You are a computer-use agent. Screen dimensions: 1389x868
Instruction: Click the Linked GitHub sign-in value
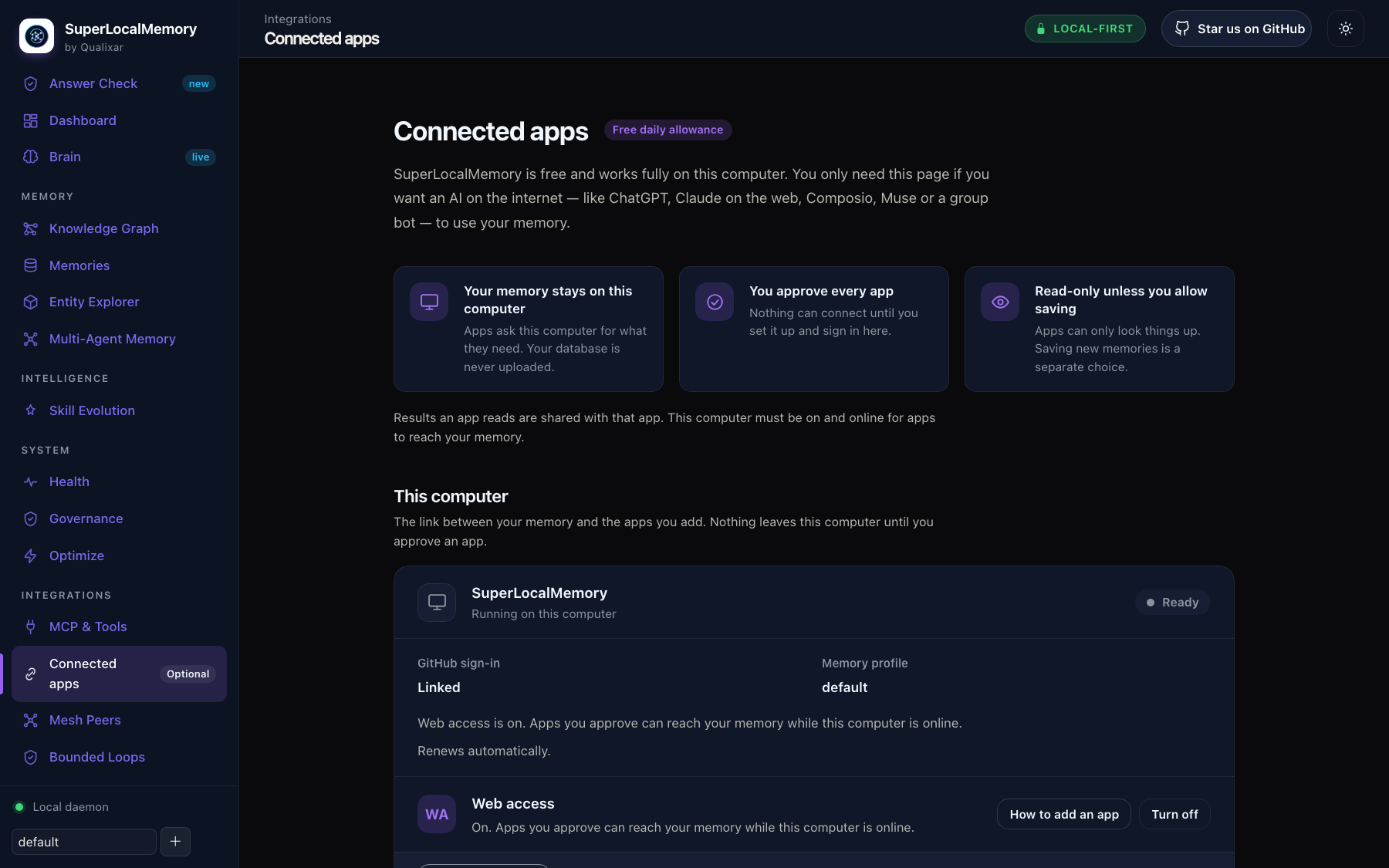pos(439,687)
